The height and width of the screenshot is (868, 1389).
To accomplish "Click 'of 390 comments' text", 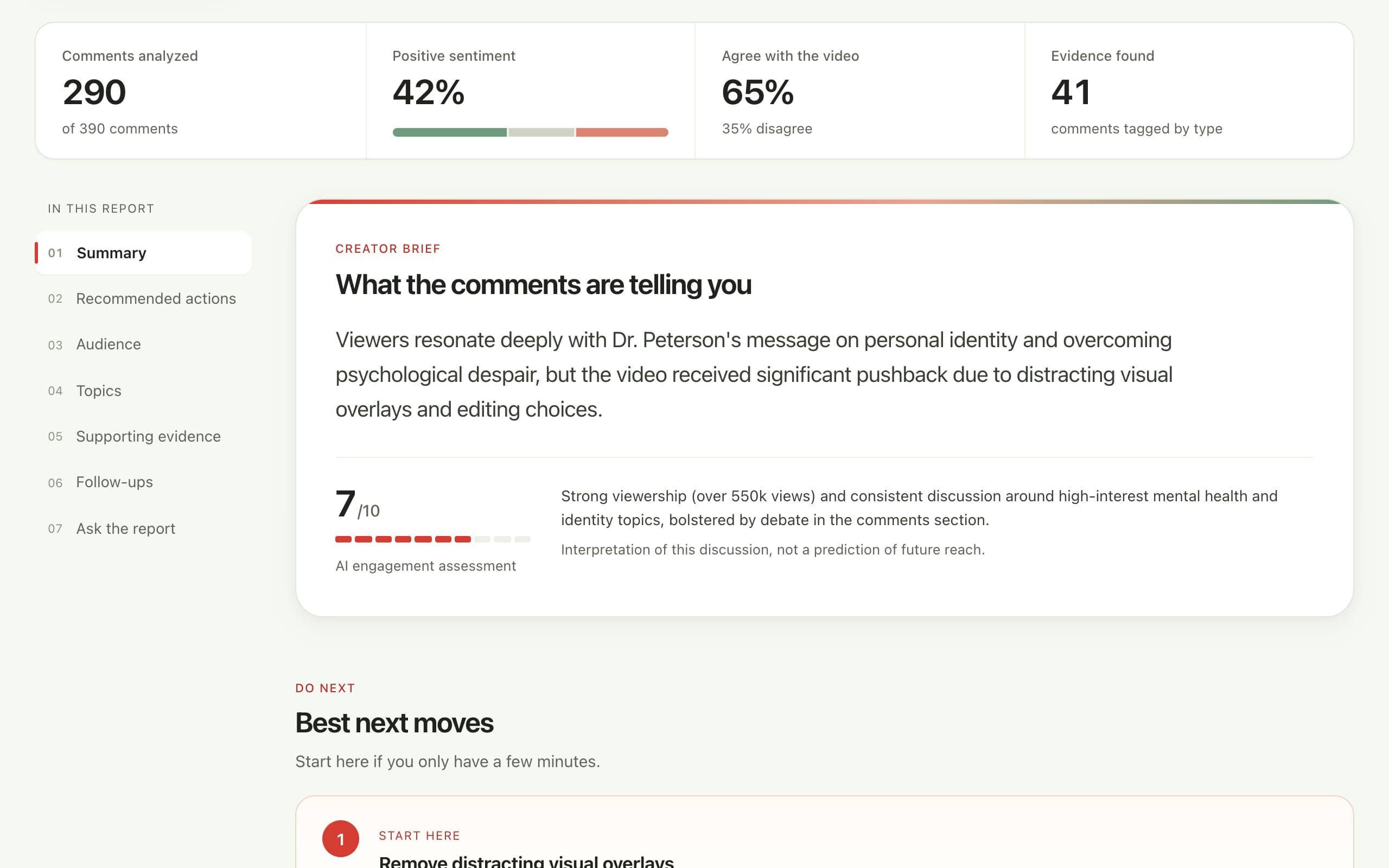I will 120,129.
